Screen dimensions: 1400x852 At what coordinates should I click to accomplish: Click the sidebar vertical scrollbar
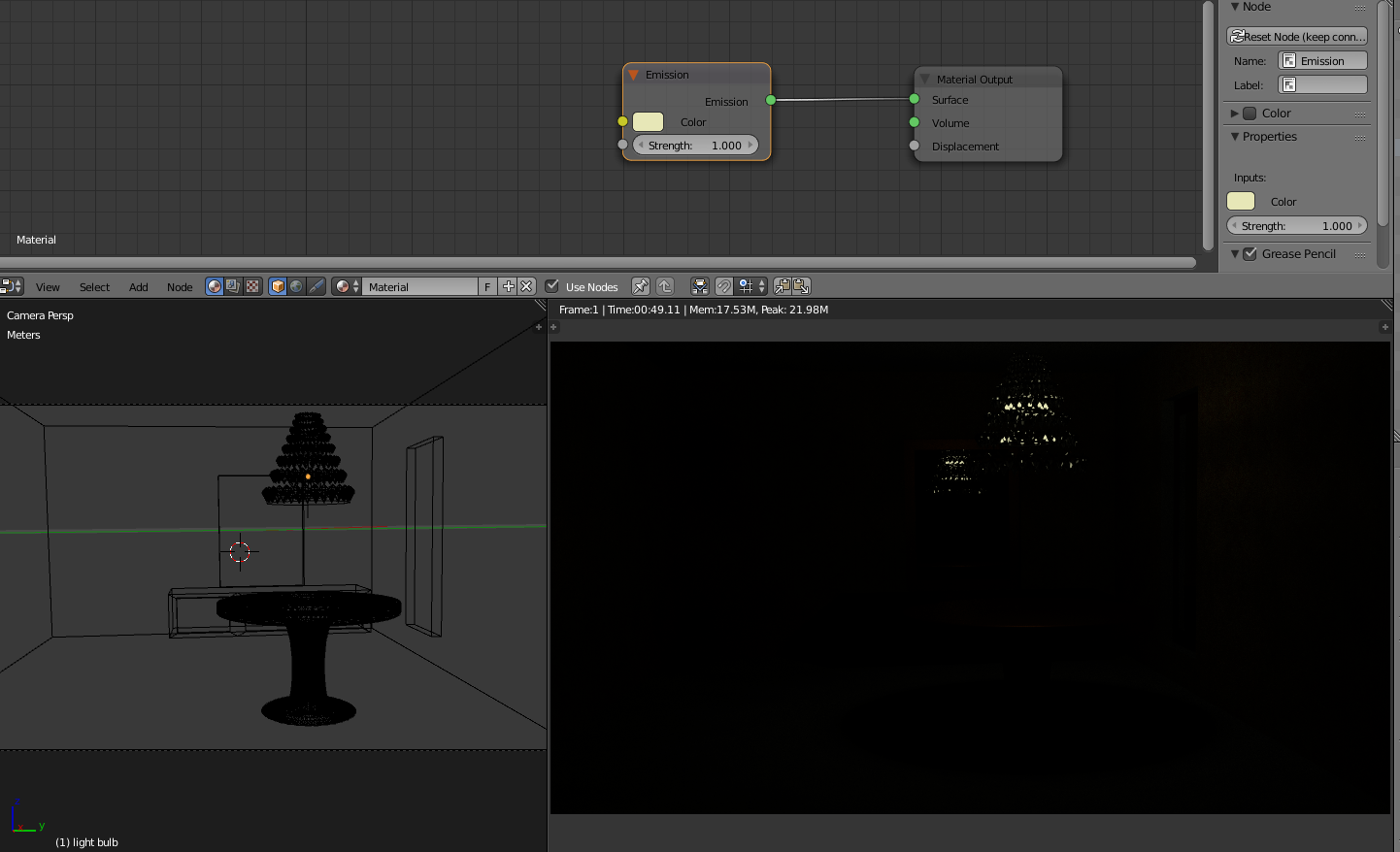pyautogui.click(x=1383, y=114)
